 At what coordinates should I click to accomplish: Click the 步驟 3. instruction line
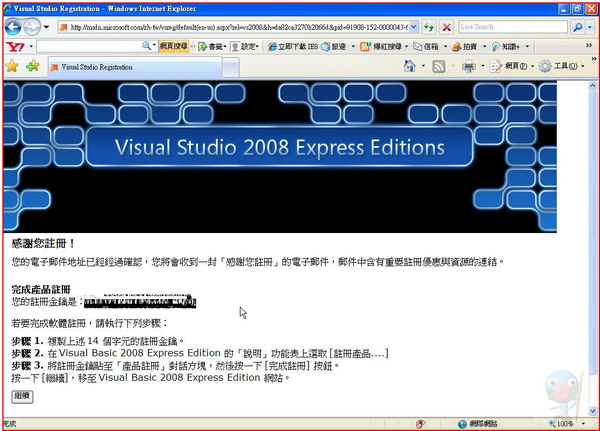[x=175, y=366]
